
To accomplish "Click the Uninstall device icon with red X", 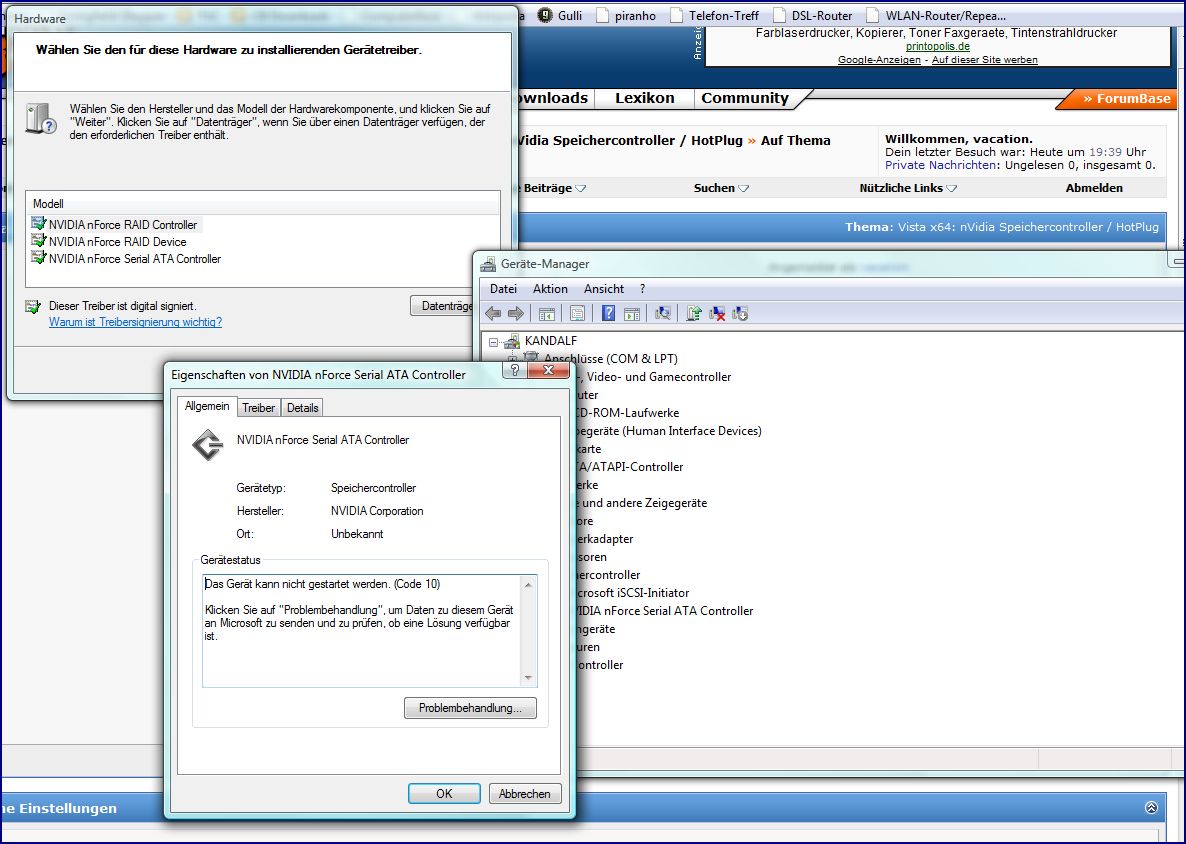I will click(717, 314).
